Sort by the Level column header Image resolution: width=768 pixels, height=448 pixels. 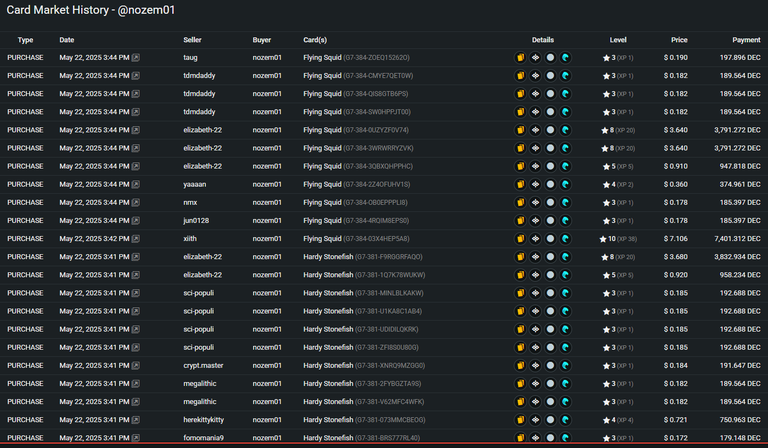pyautogui.click(x=618, y=40)
